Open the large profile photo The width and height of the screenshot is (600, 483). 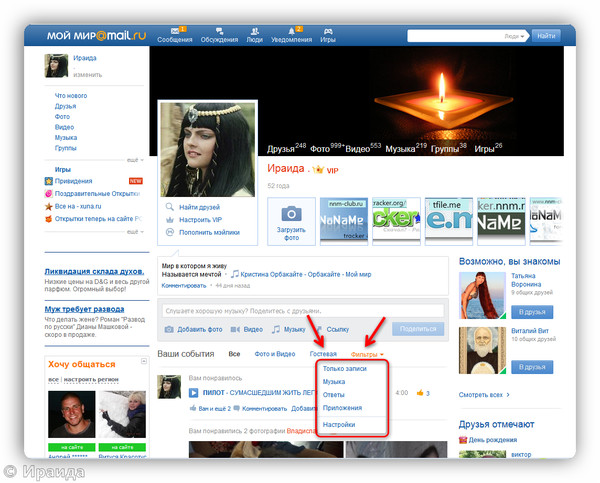207,150
